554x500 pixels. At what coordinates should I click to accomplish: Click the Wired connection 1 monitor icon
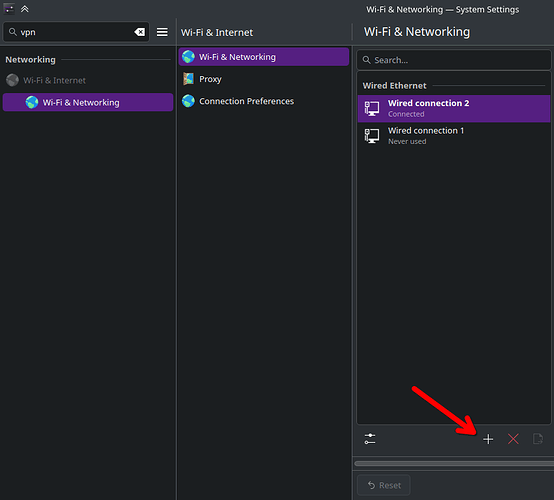[372, 136]
